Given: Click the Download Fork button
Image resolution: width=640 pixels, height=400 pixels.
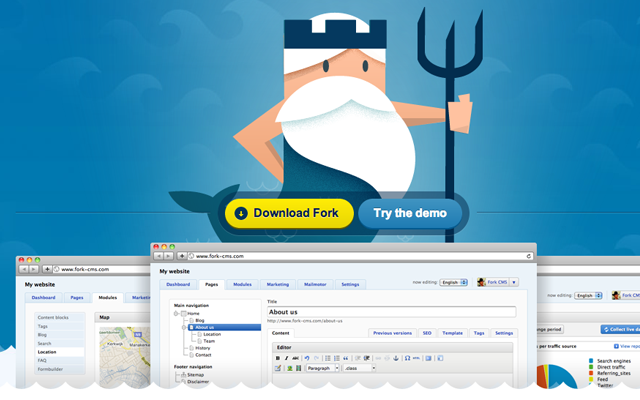Looking at the screenshot, I should click(x=289, y=213).
